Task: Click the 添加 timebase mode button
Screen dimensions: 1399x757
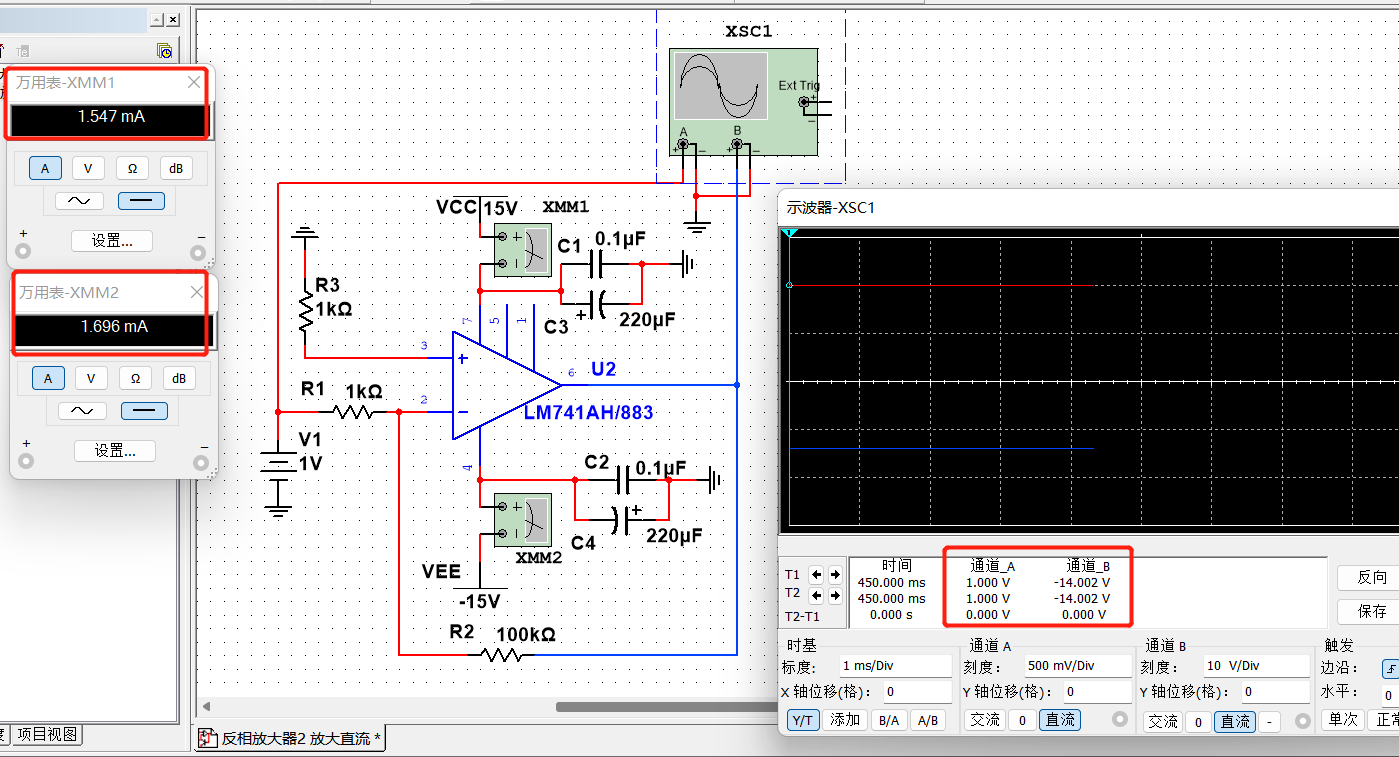Action: click(x=845, y=720)
